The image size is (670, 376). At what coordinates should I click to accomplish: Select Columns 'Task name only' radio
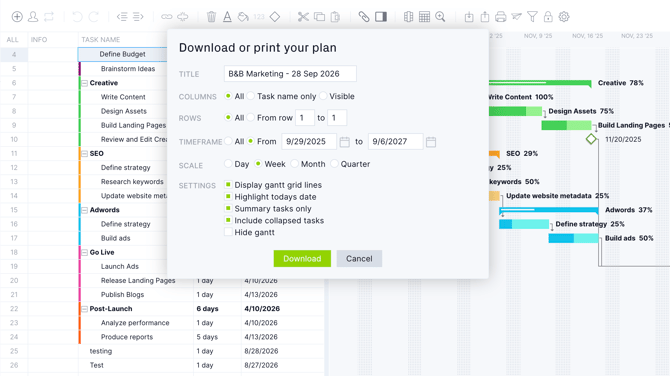(x=251, y=96)
